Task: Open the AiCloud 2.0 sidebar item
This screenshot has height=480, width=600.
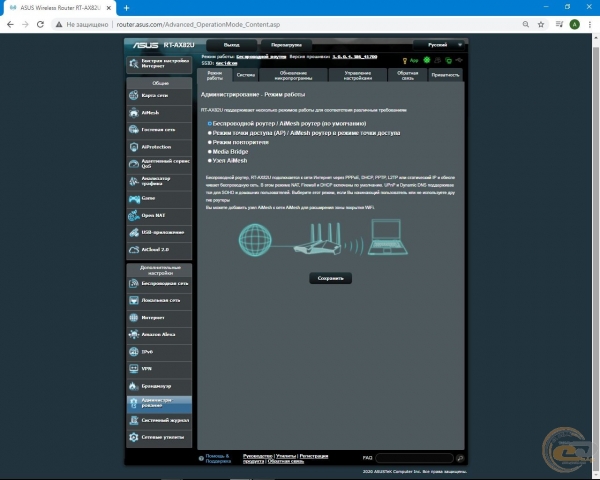Action: (159, 250)
